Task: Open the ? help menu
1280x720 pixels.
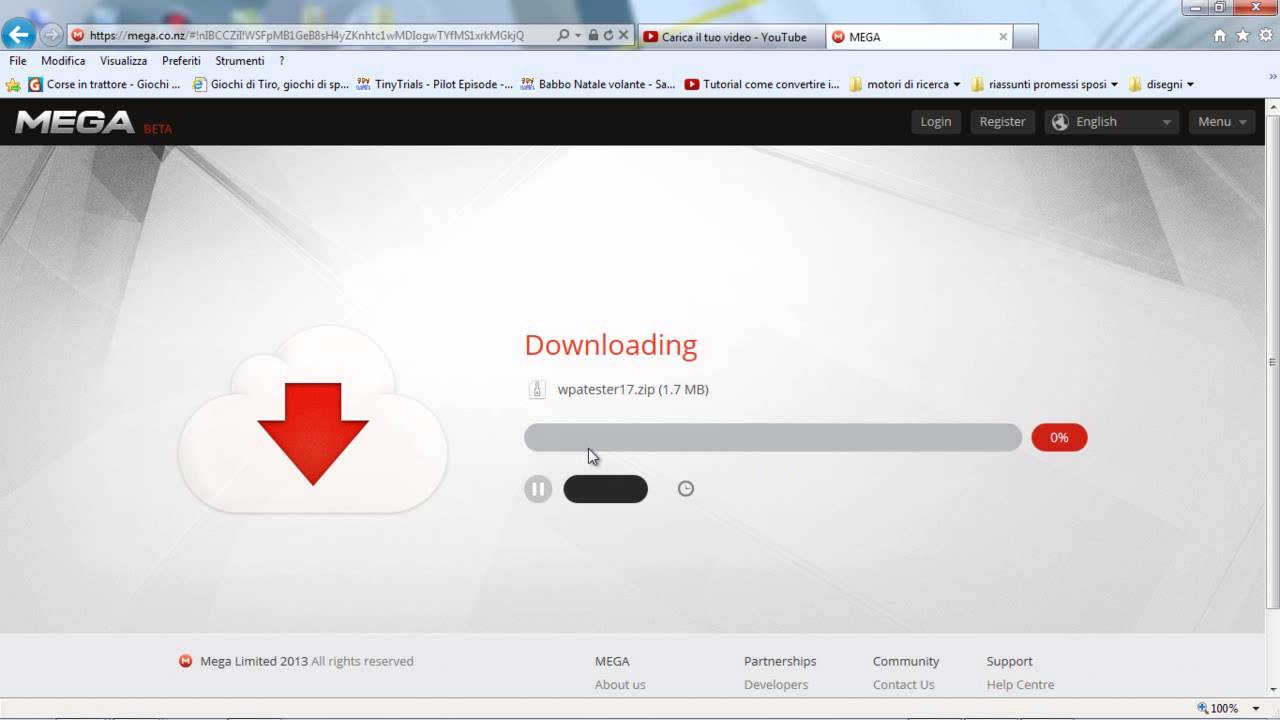Action: click(282, 61)
